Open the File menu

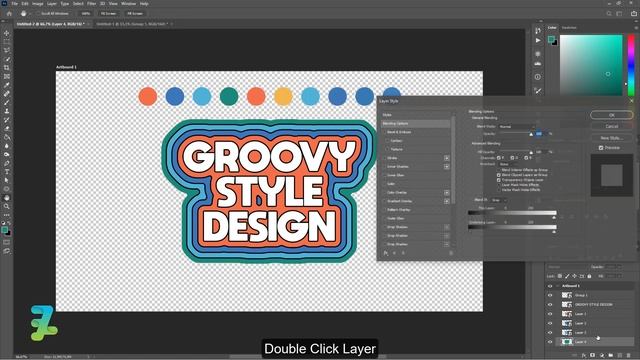(15, 4)
